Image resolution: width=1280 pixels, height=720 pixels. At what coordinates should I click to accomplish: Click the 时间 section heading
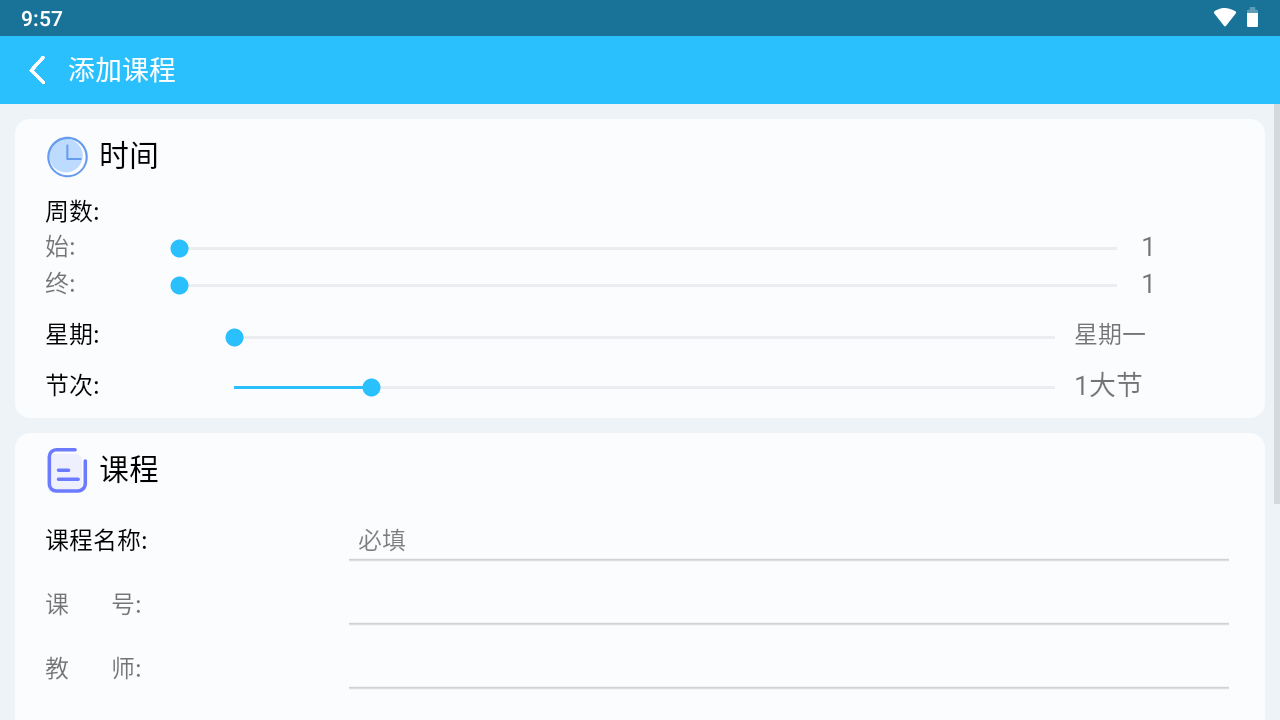tap(129, 156)
